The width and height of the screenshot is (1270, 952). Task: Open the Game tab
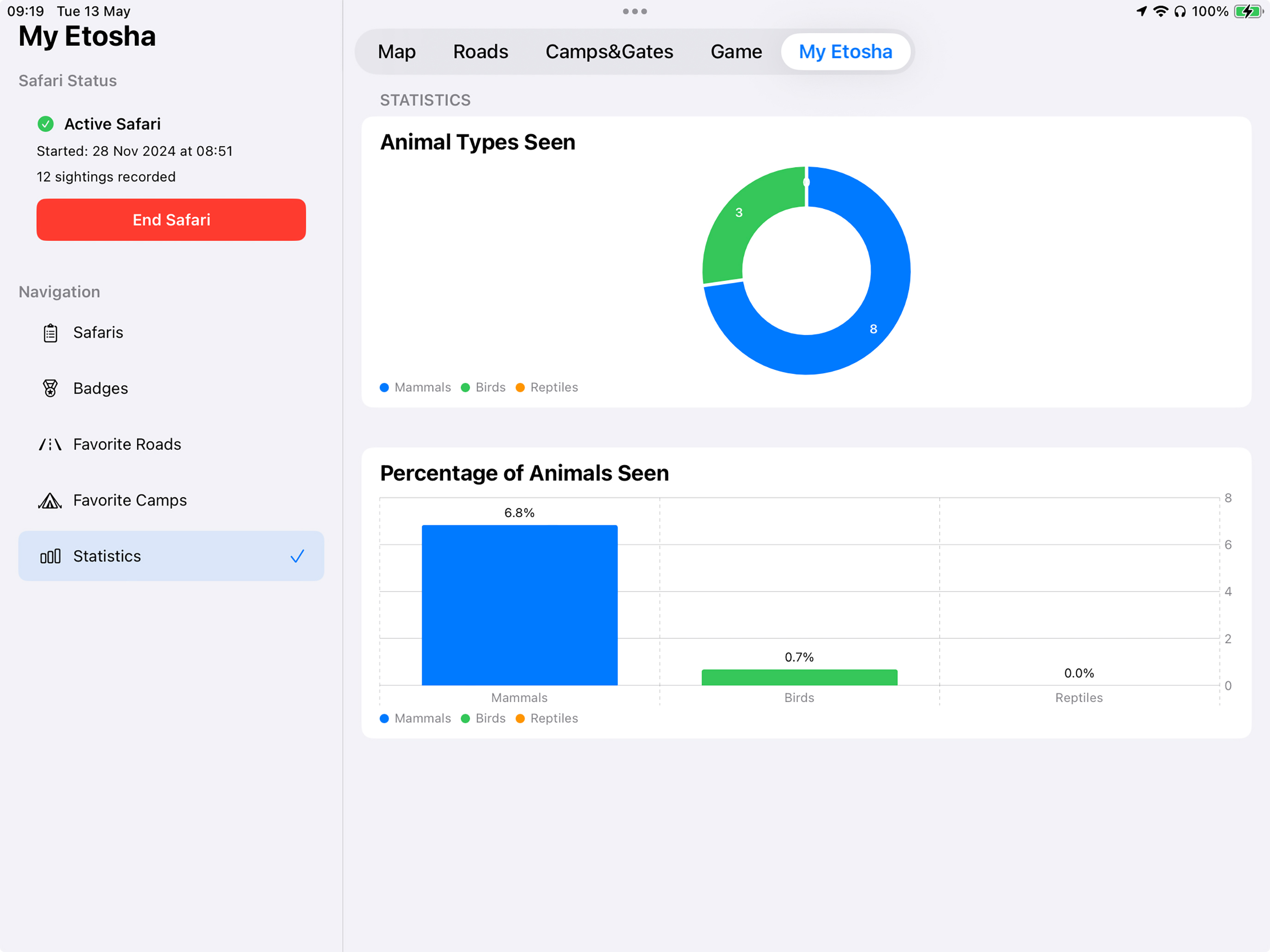736,52
